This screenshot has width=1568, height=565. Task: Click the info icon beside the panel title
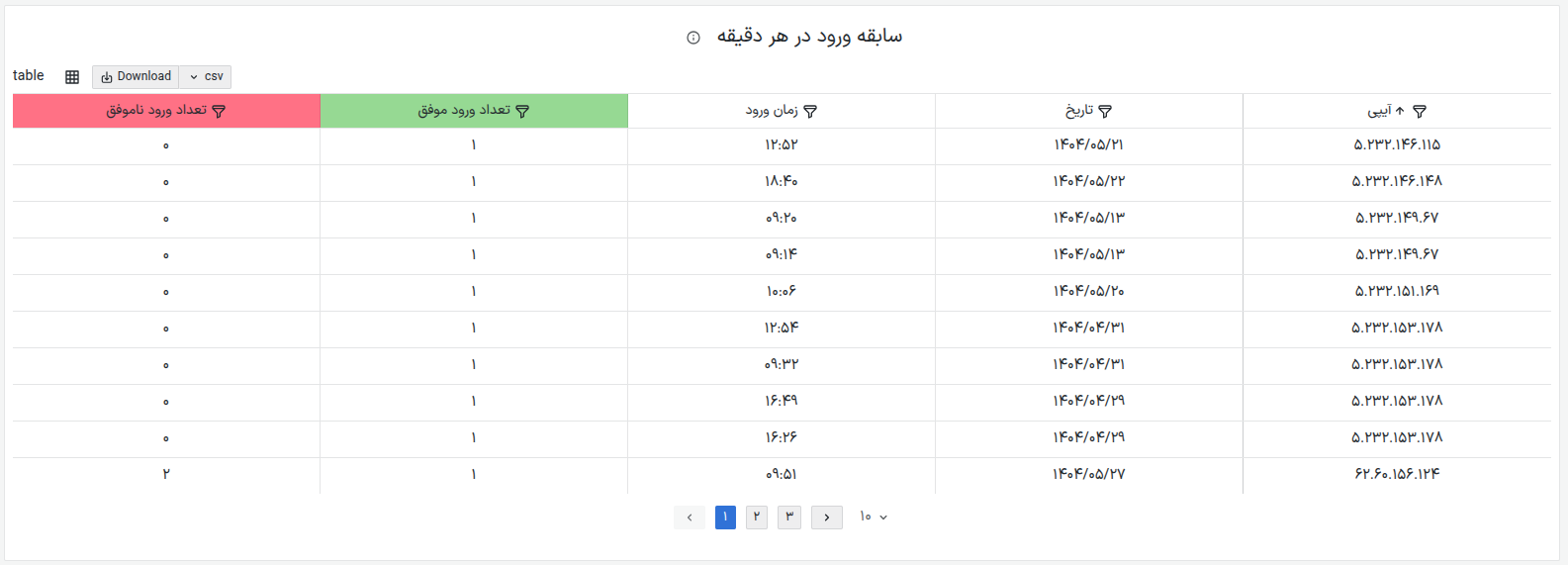[x=693, y=38]
